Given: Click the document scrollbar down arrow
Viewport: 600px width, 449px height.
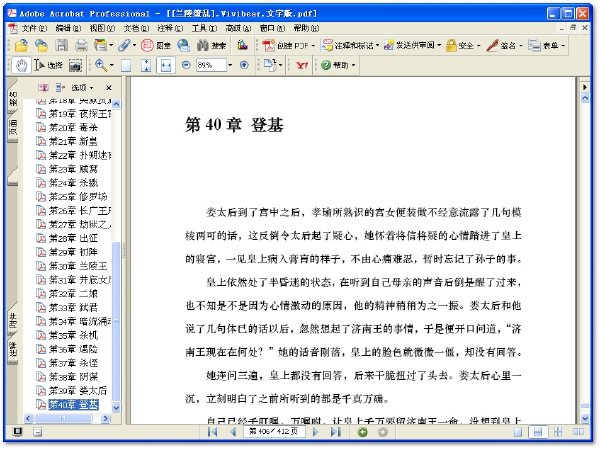Looking at the screenshot, I should tap(585, 418).
